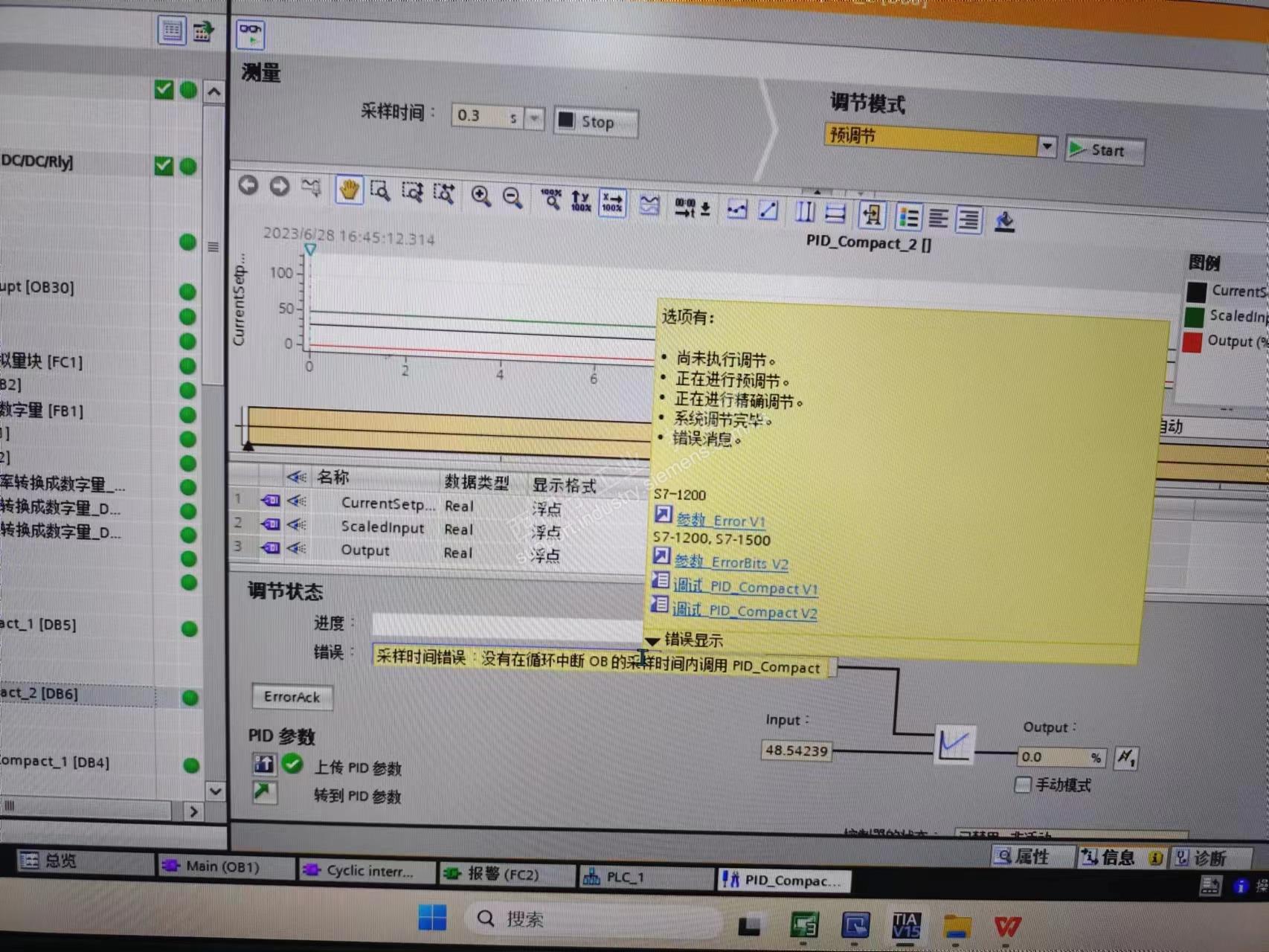Click the export chart icon

click(x=1004, y=222)
